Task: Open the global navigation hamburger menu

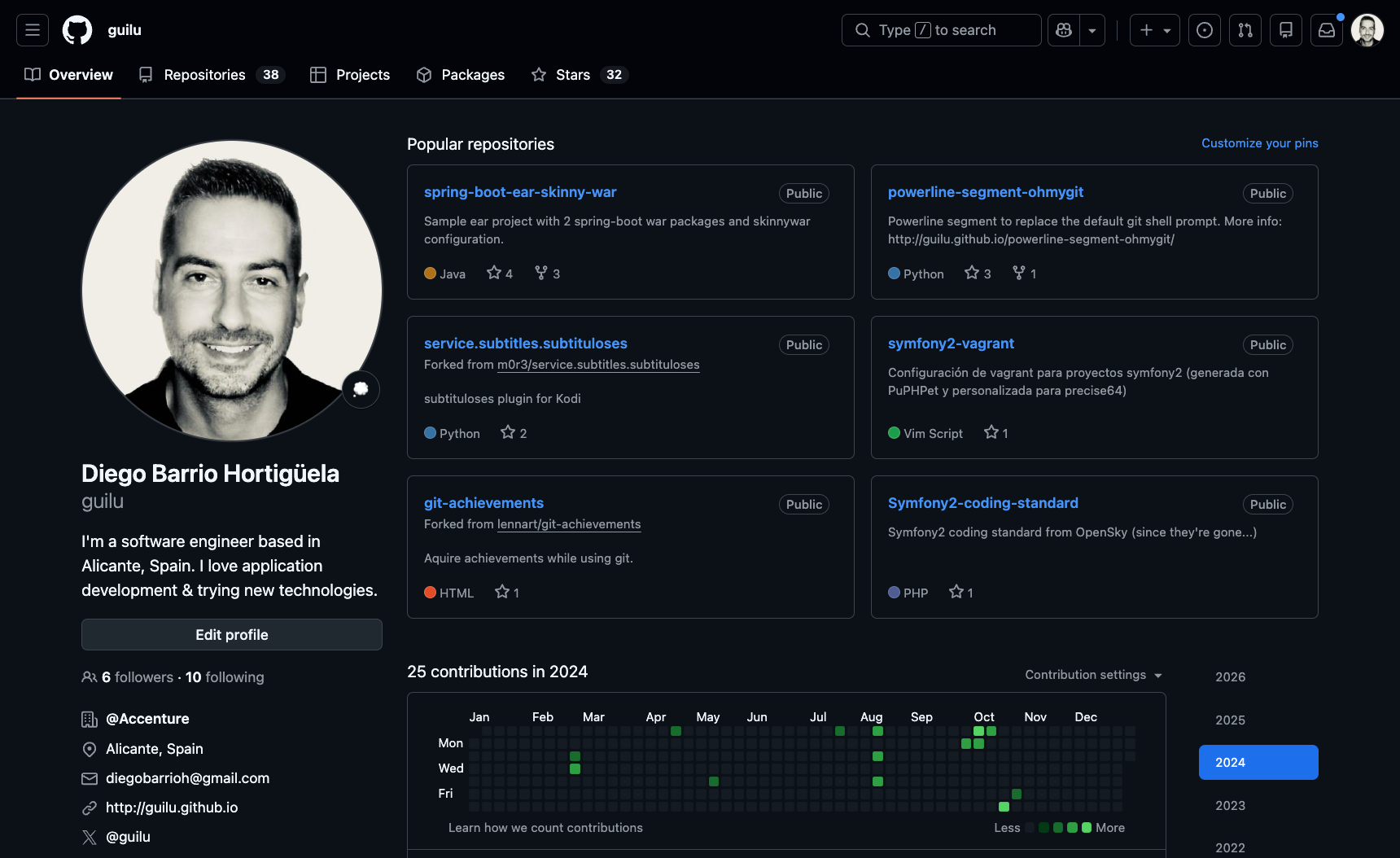Action: (x=32, y=29)
